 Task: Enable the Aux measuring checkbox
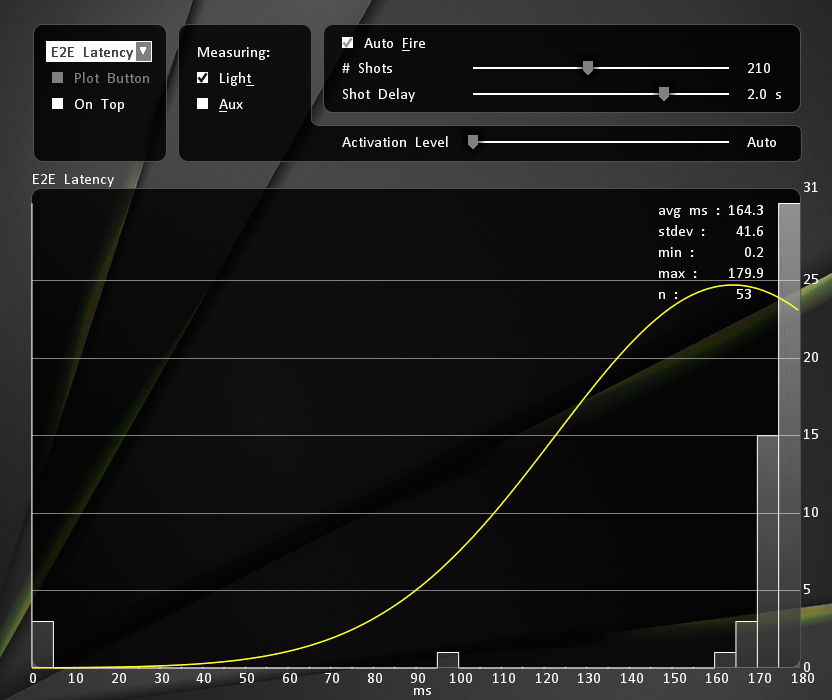pyautogui.click(x=203, y=104)
